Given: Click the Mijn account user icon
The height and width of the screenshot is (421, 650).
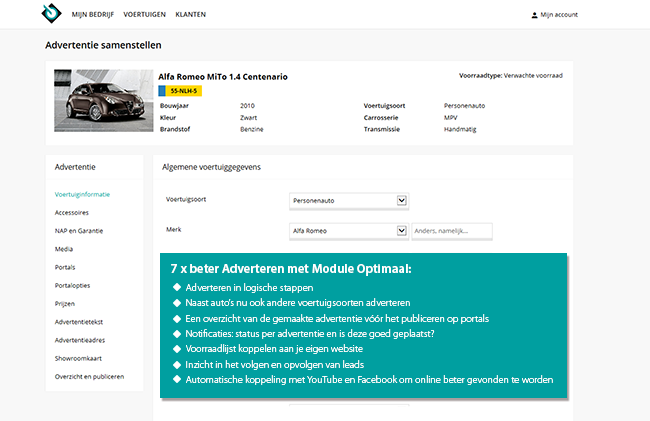Looking at the screenshot, I should (x=534, y=15).
